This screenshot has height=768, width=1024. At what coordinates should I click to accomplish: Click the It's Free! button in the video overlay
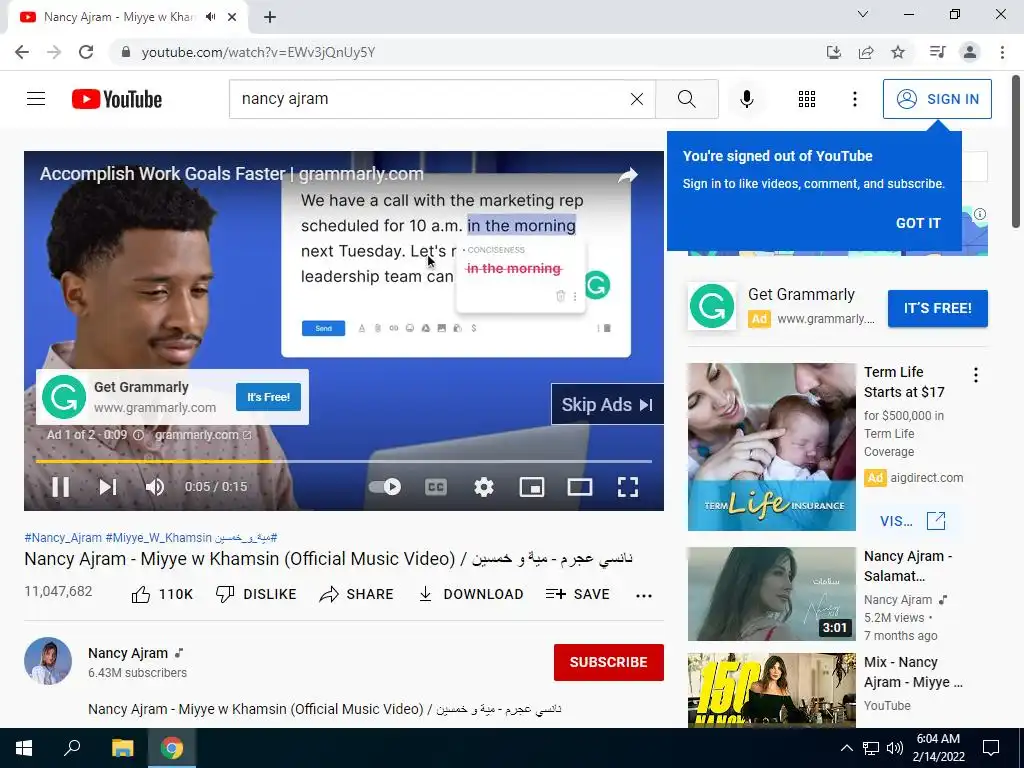coord(268,397)
